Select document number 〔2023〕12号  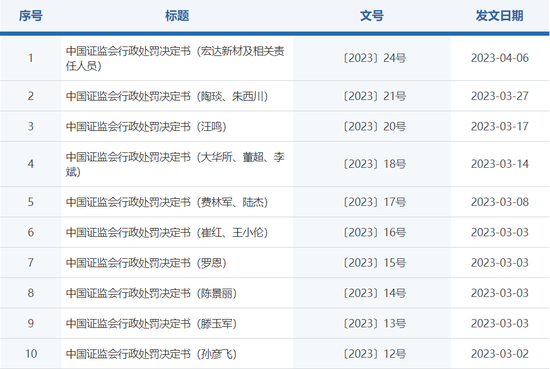[375, 354]
